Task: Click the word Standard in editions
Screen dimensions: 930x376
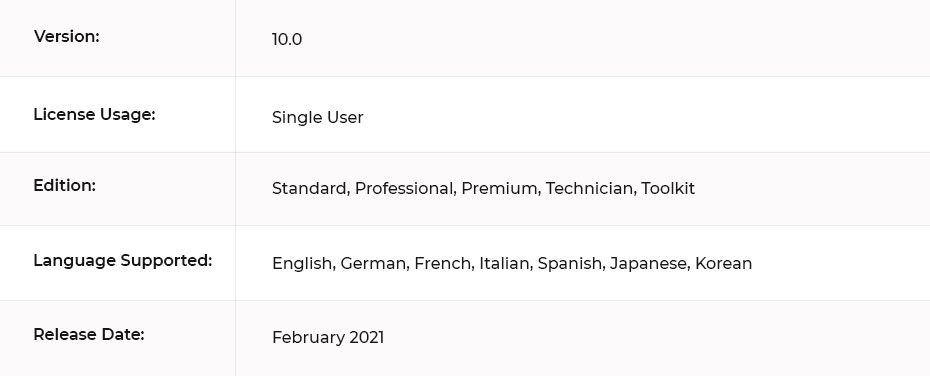Action: click(x=309, y=189)
